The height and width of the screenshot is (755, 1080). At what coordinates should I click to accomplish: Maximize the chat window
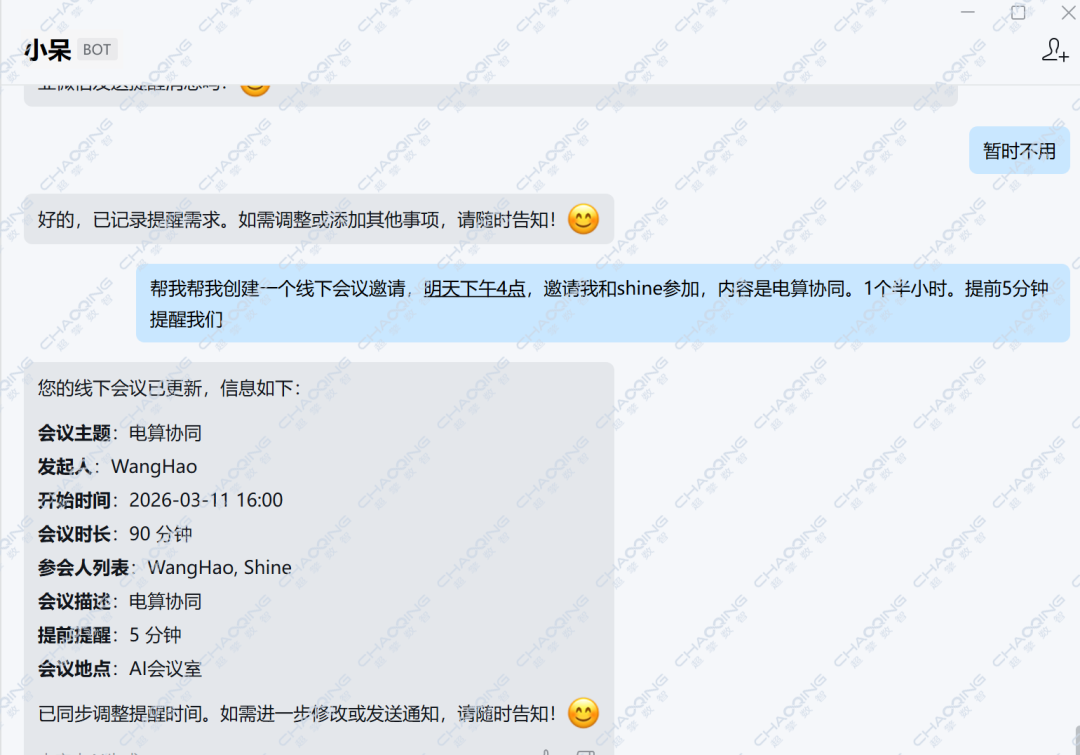(x=1018, y=12)
